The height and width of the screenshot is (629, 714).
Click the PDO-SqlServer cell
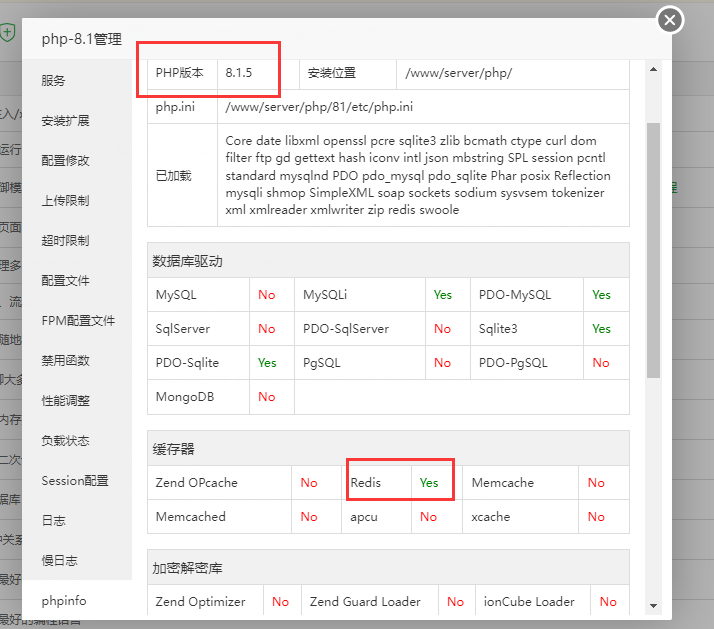[360, 329]
